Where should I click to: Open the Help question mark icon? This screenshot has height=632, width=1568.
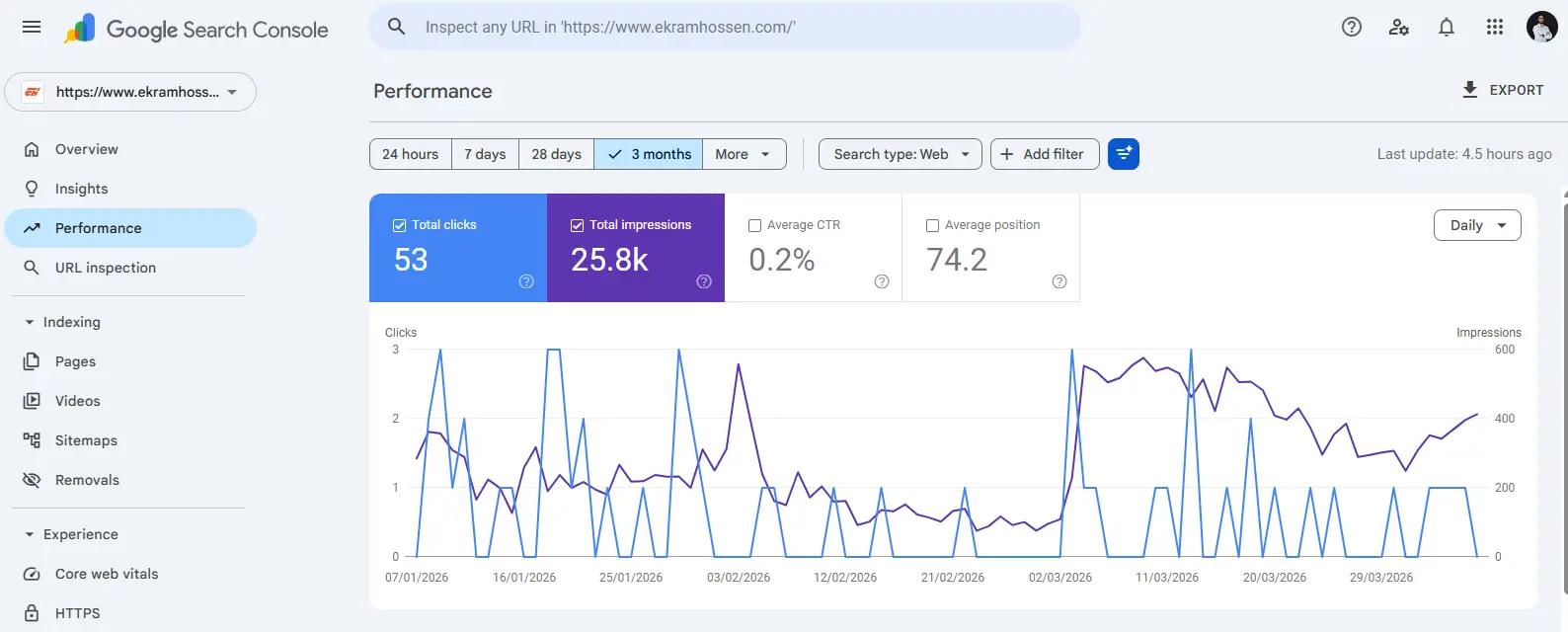(x=1352, y=28)
